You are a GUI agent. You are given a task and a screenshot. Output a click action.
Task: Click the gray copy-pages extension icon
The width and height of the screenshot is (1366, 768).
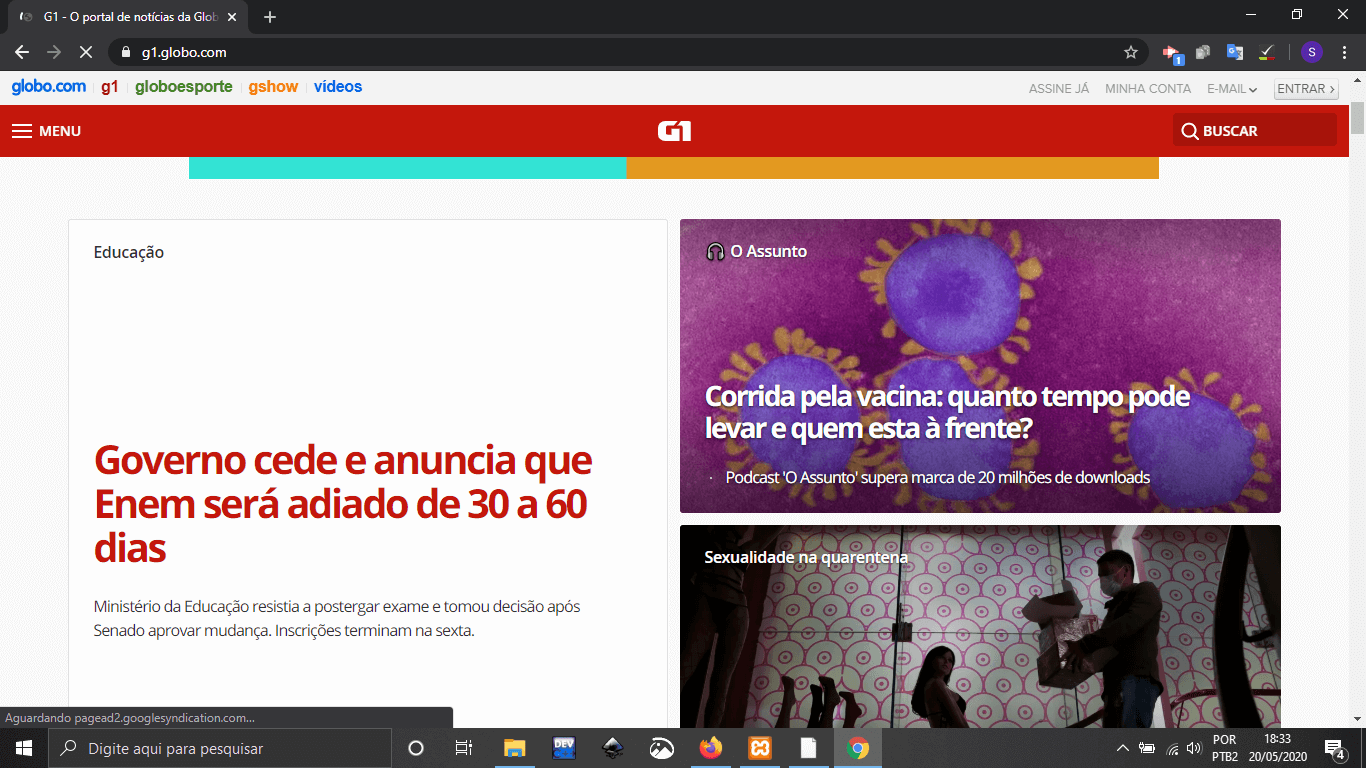pos(1203,52)
